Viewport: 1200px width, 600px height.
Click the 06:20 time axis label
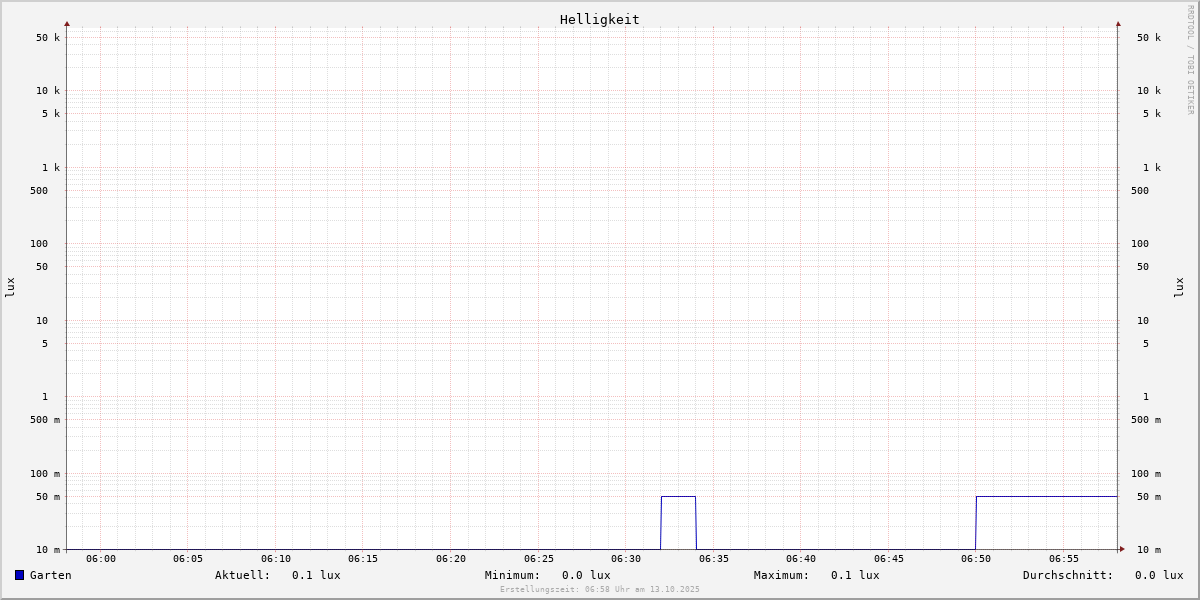pos(451,559)
